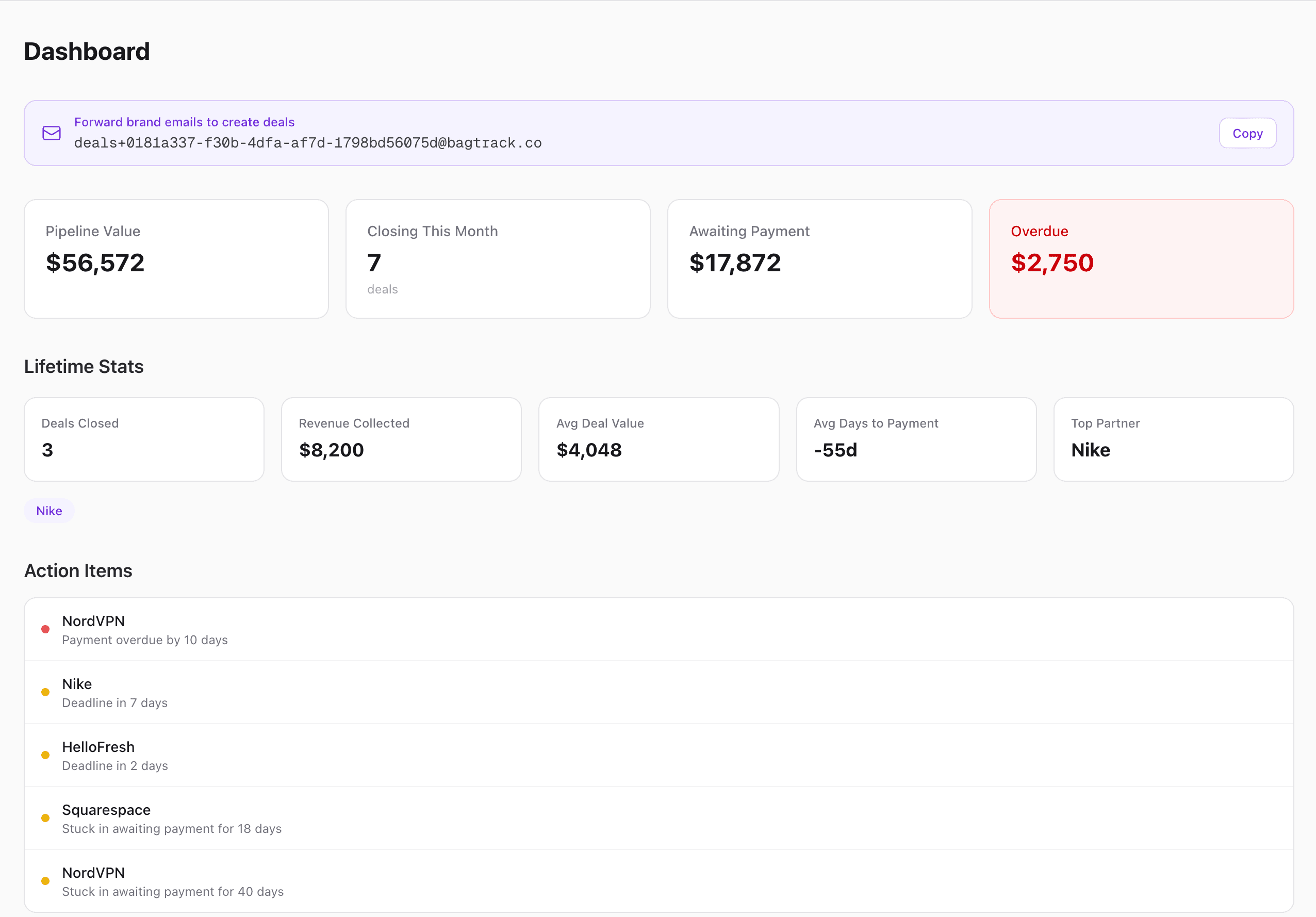Viewport: 1316px width, 917px height.
Task: Click the yellow status dot beside Nike
Action: point(46,692)
